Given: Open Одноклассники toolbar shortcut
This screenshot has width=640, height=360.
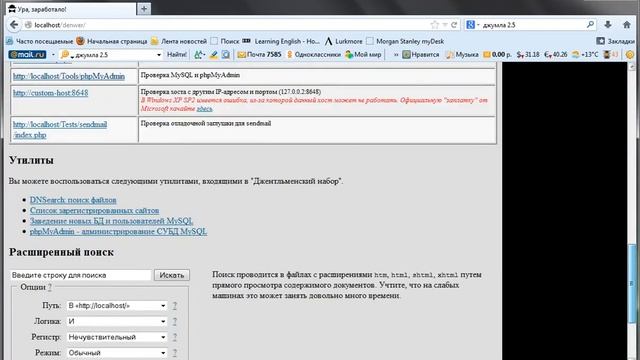Looking at the screenshot, I should click(x=313, y=54).
